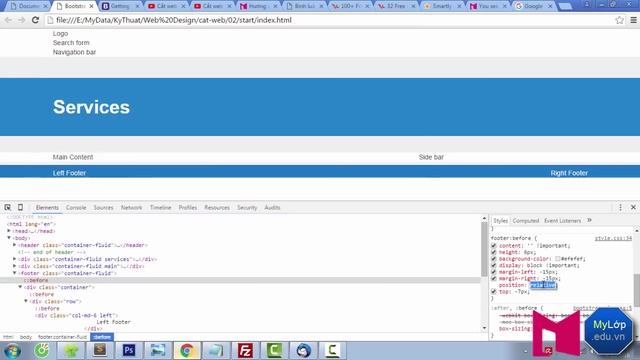Open Windows Start orb
Viewport: 640px width, 360px height.
point(13,351)
